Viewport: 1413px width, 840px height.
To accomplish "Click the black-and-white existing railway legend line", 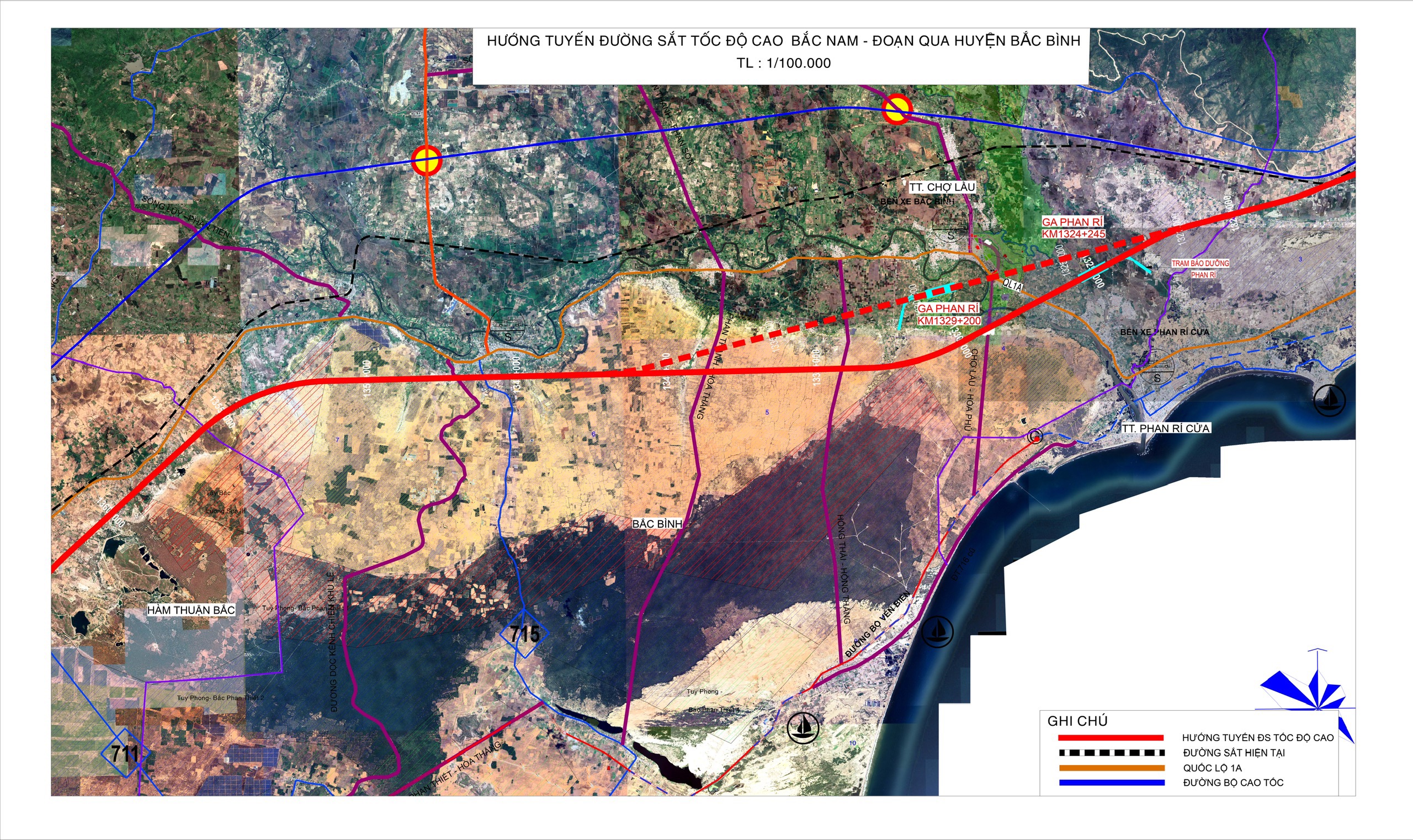I will 1111,753.
